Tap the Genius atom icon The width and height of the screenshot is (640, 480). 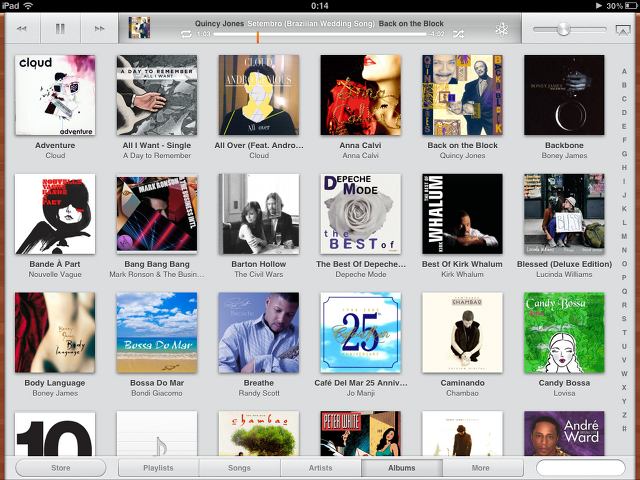[x=502, y=29]
